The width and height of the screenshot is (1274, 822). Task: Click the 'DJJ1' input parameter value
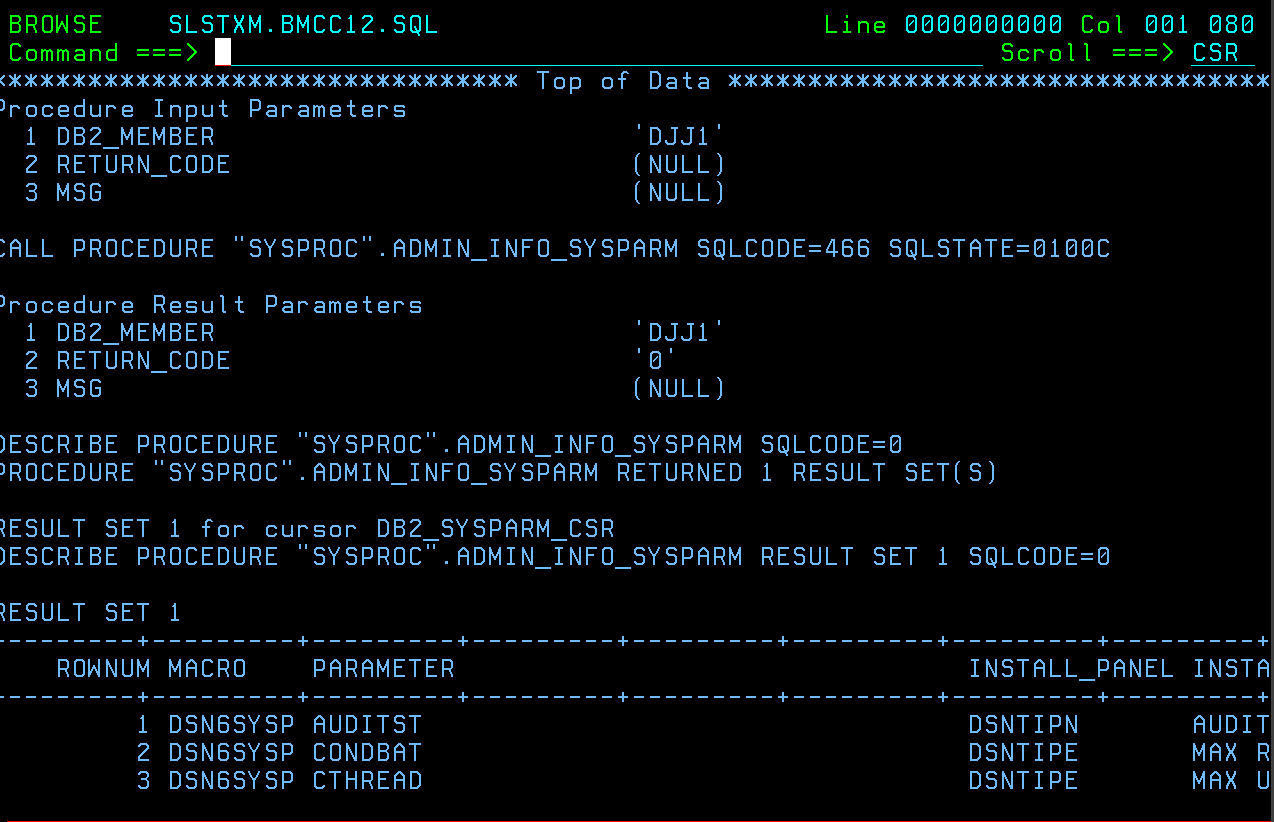click(679, 136)
